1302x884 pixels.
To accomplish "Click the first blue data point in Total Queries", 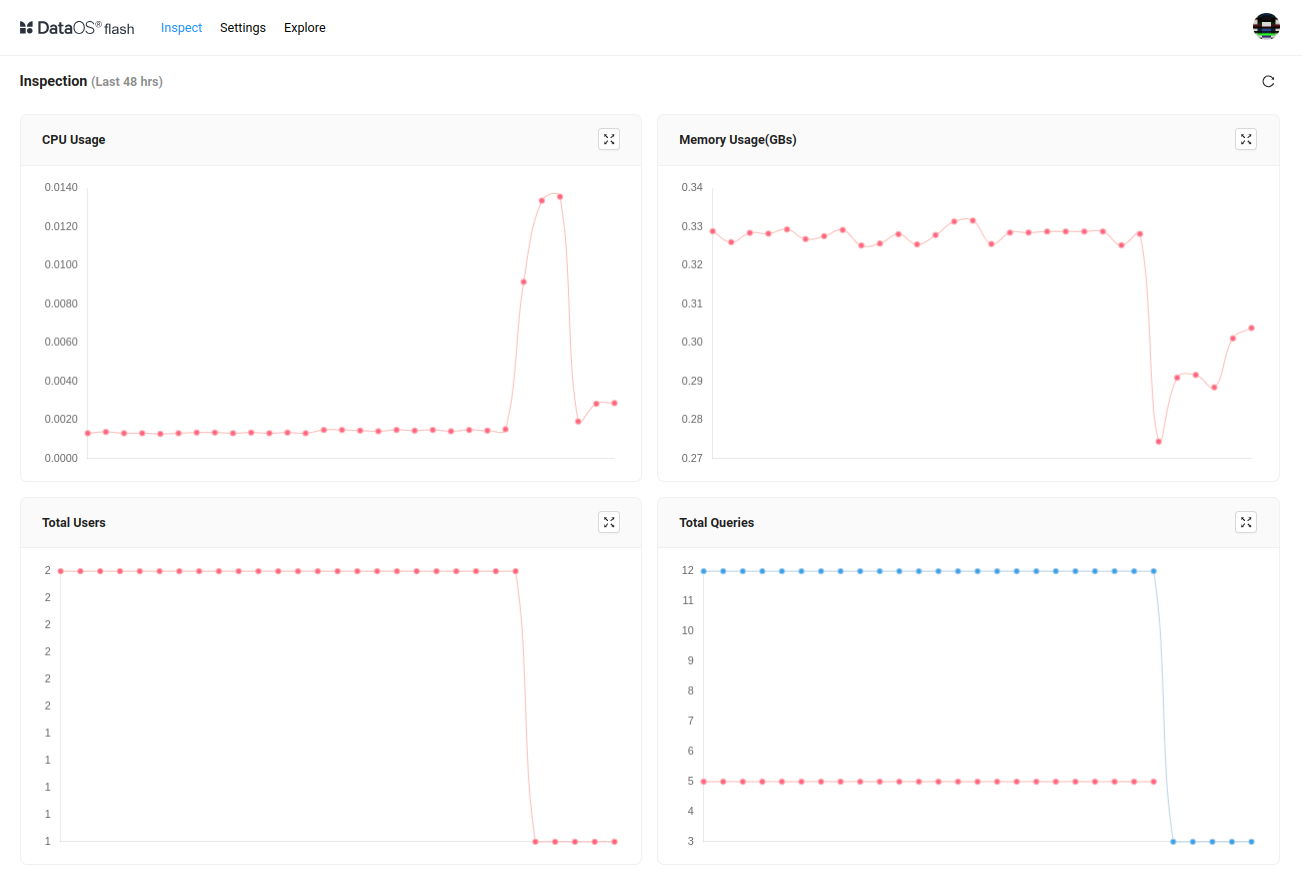I will pyautogui.click(x=704, y=571).
